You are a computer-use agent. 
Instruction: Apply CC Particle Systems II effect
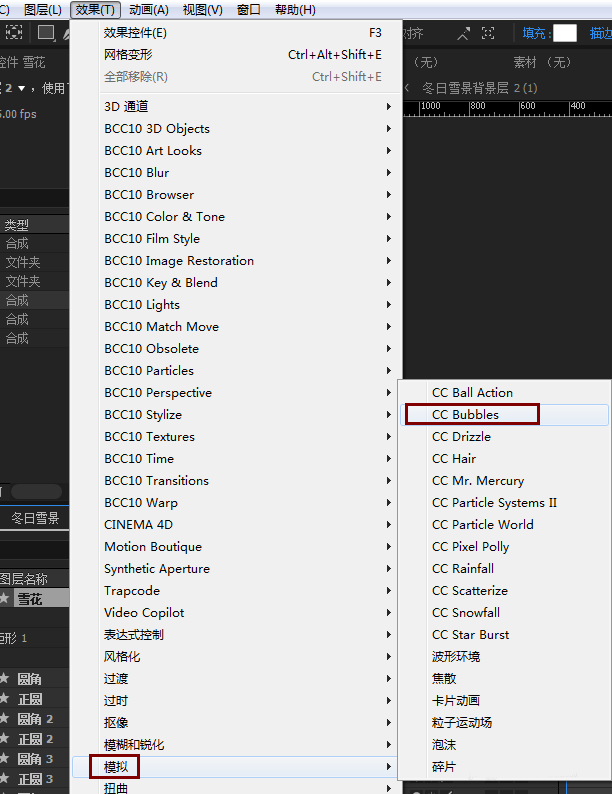click(505, 503)
